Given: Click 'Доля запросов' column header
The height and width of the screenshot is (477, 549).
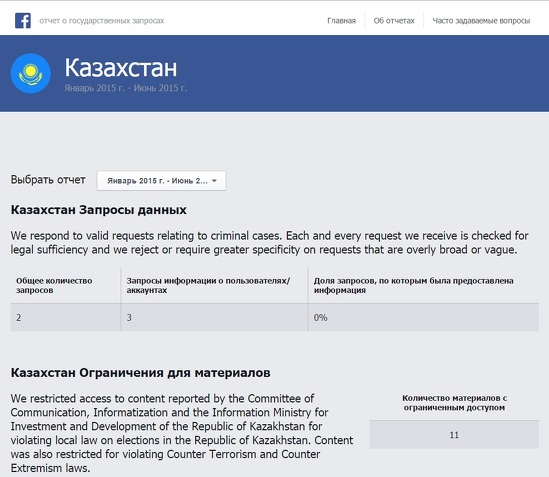Looking at the screenshot, I should (x=414, y=285).
